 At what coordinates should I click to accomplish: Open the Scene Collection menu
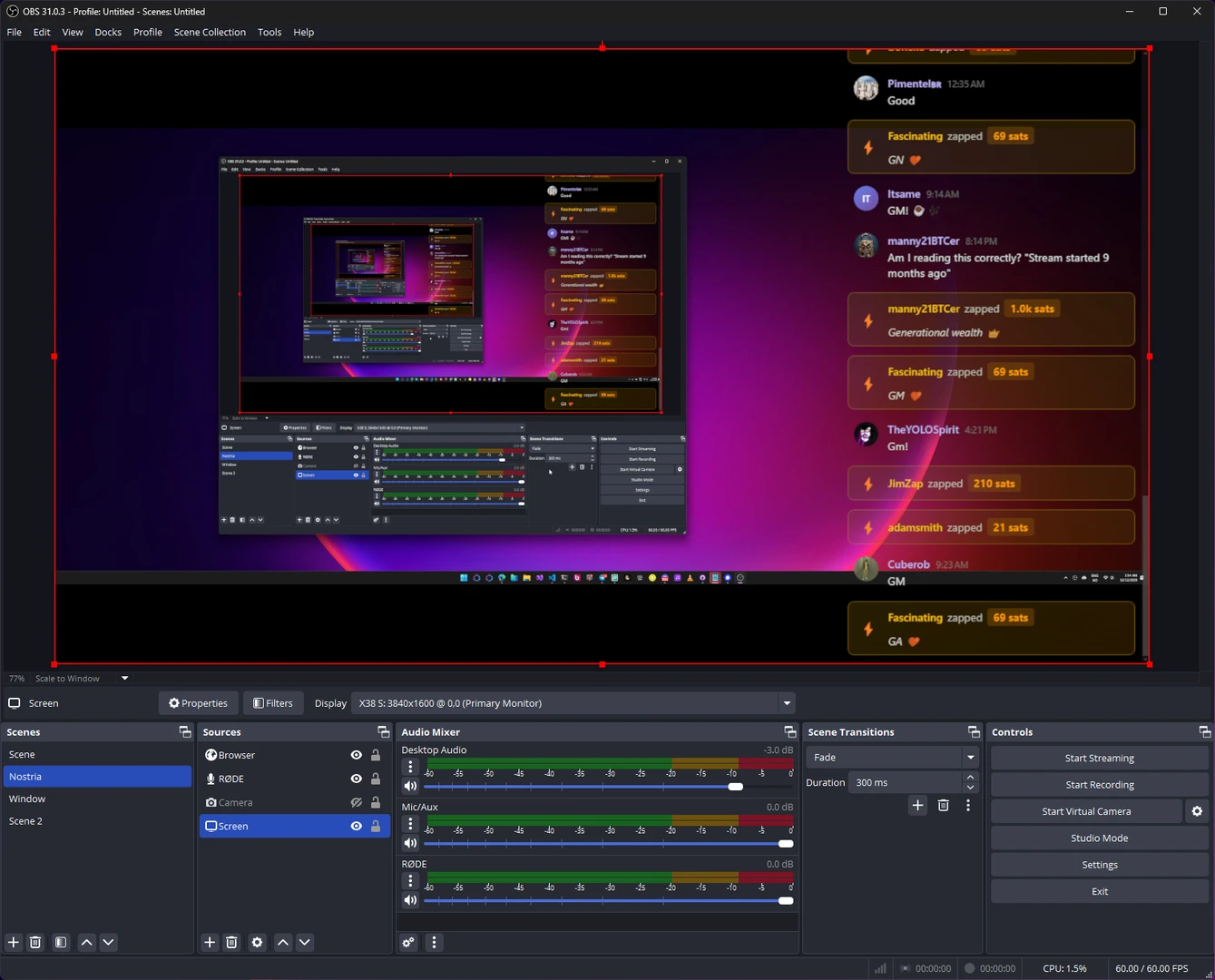click(x=210, y=32)
